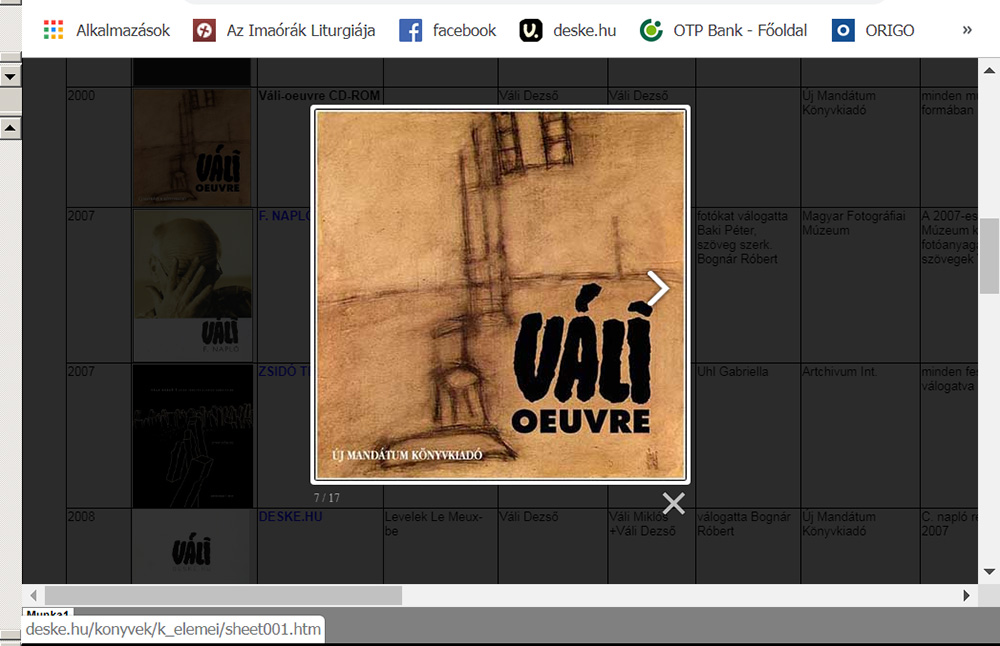Select the Magyar Fotográfiai Múzeum cell

[x=860, y=285]
